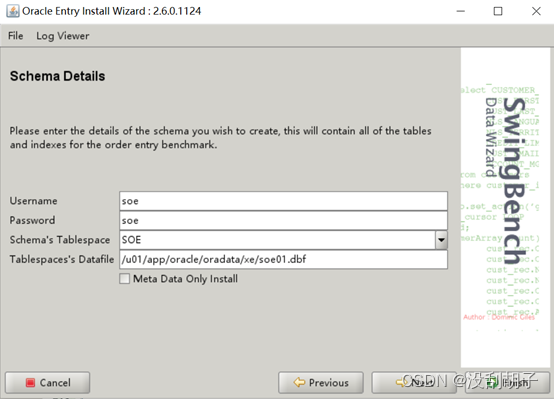554x399 pixels.
Task: Click the Tablespaces's Datafile label
Action: (62, 259)
